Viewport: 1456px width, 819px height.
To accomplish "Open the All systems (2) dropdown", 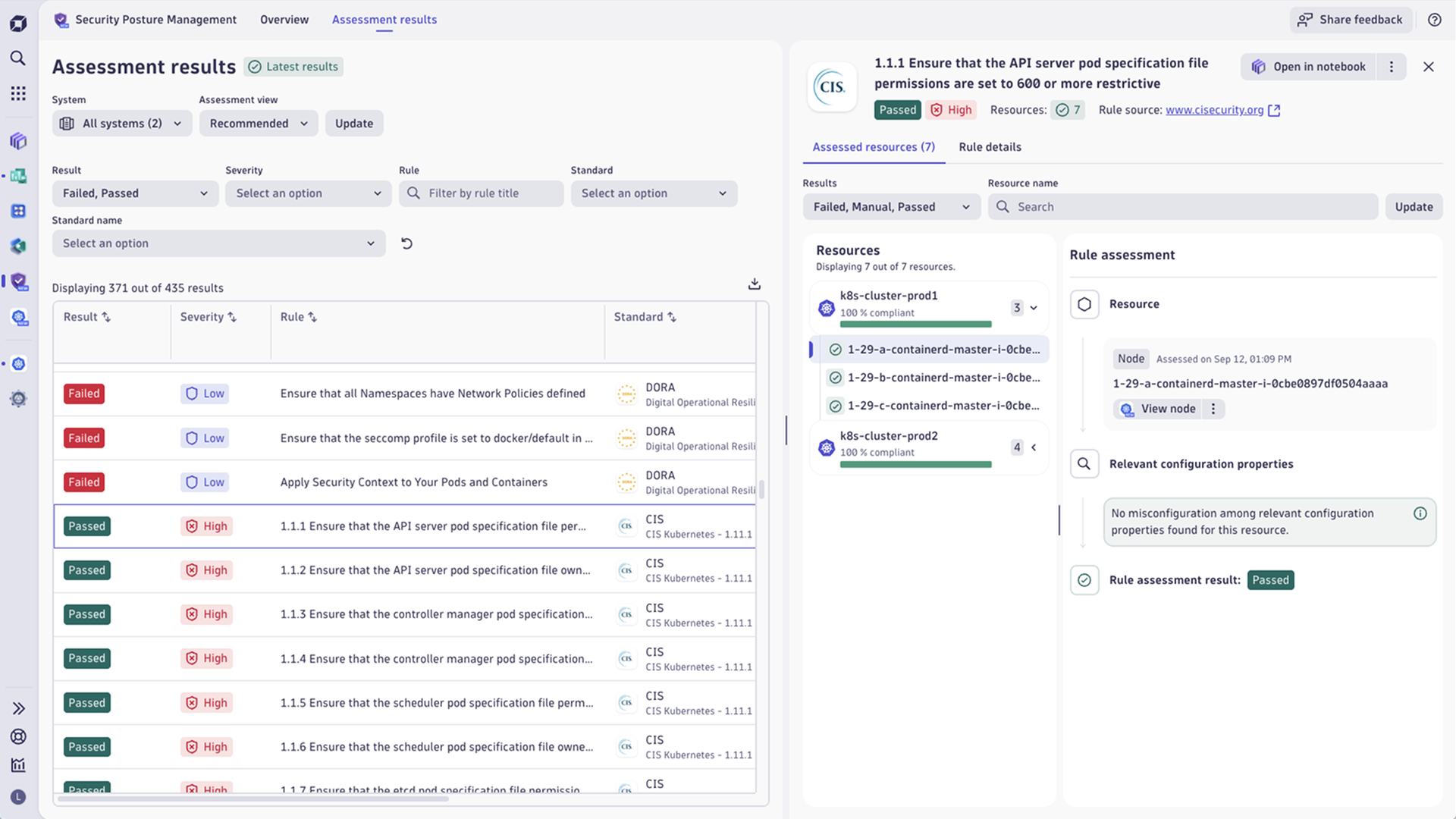I will [121, 124].
